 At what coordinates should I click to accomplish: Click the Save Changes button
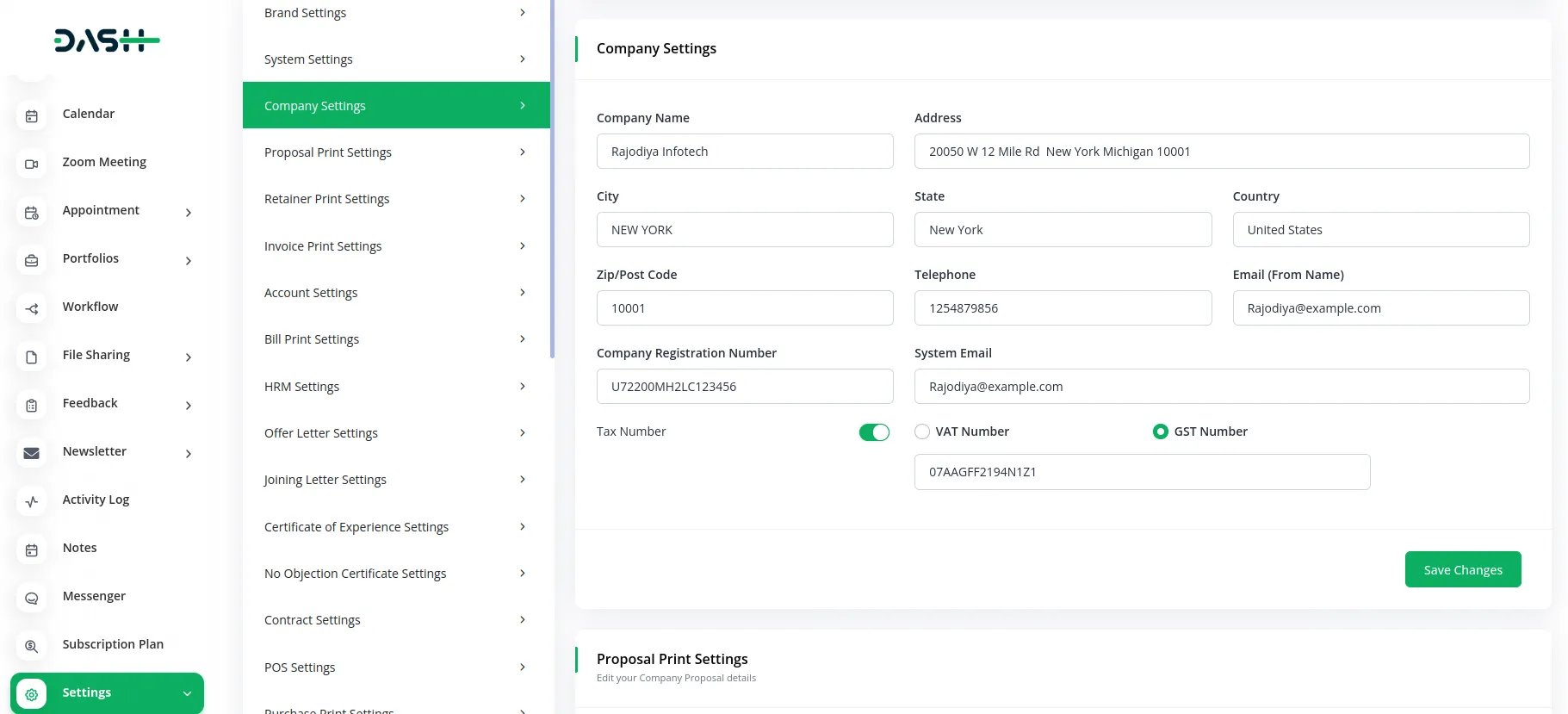[x=1462, y=569]
